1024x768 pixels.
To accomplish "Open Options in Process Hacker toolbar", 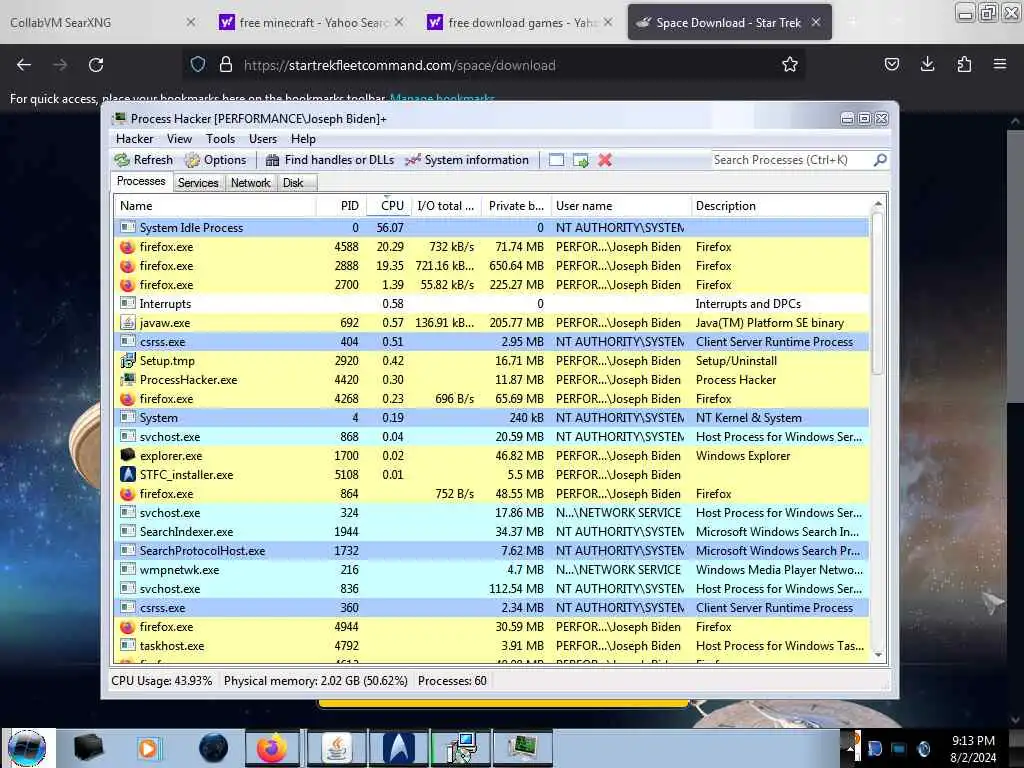I will [x=216, y=160].
